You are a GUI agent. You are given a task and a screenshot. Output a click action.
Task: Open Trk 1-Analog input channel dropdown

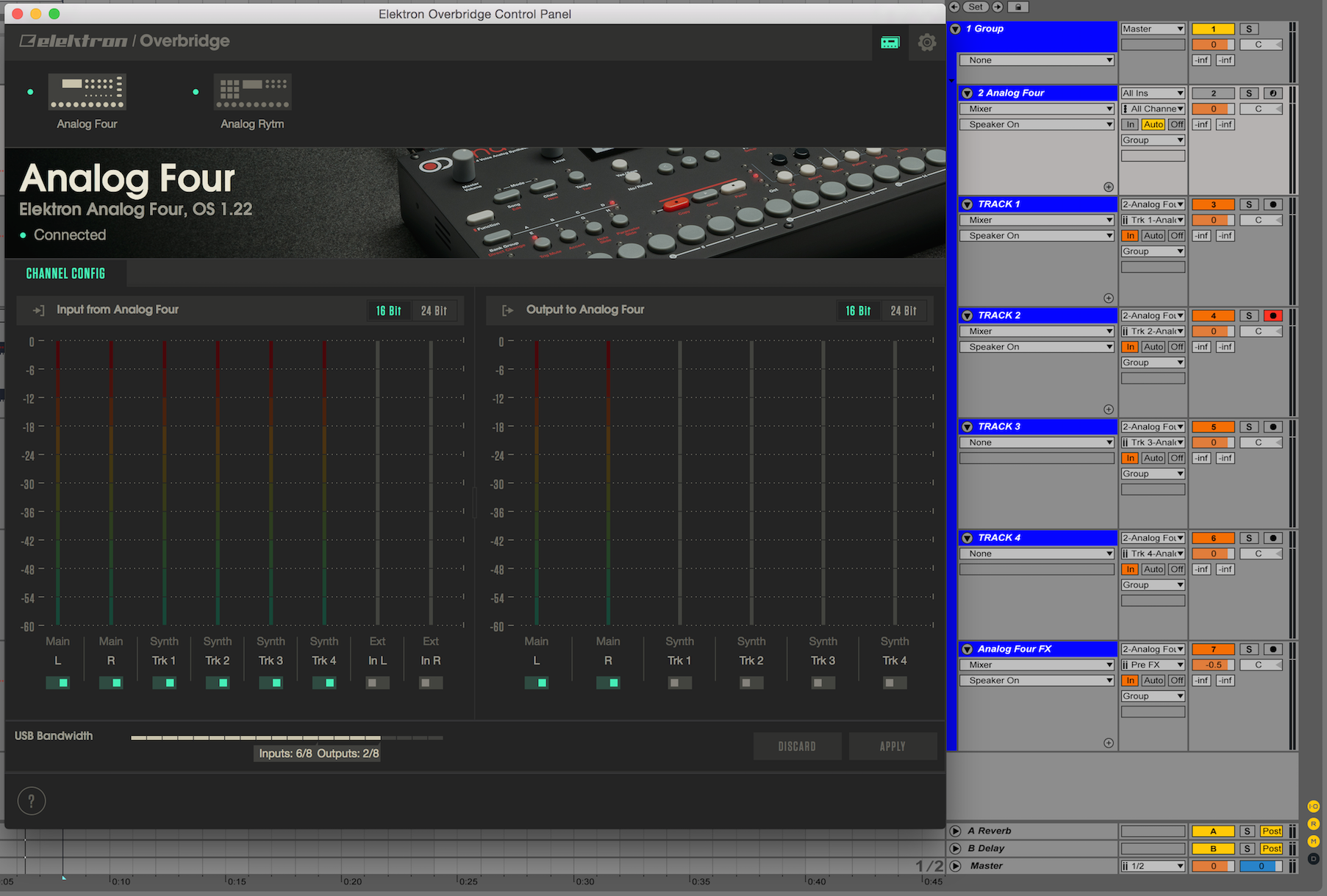1153,221
